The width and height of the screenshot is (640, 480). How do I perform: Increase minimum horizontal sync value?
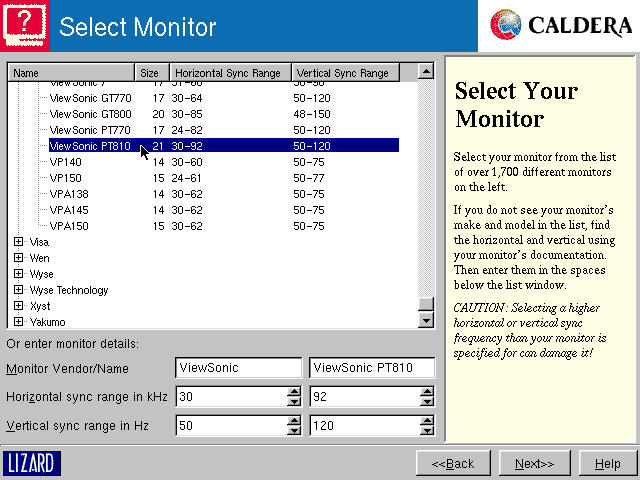point(294,391)
